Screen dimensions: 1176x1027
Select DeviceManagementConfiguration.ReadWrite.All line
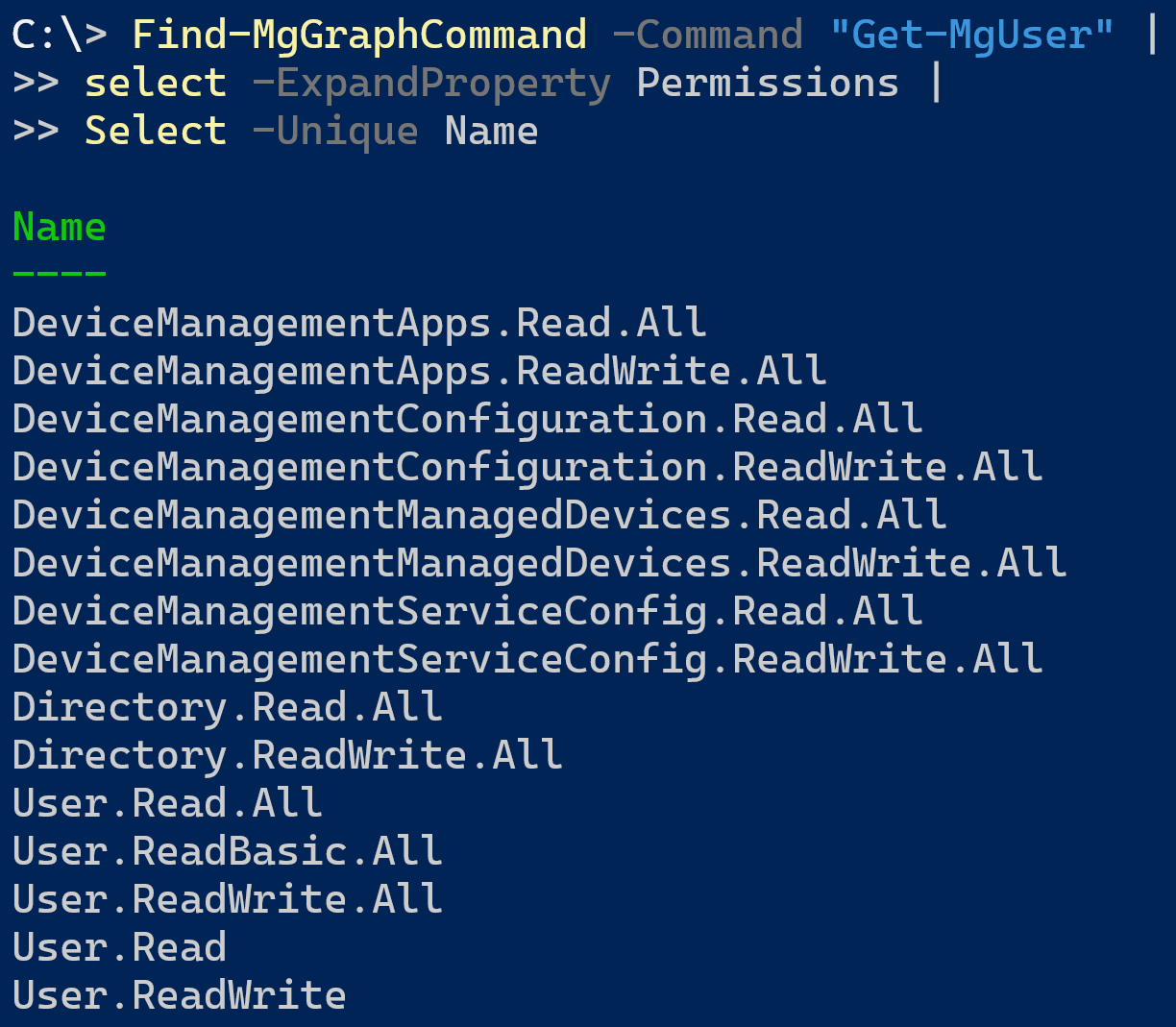coord(527,468)
